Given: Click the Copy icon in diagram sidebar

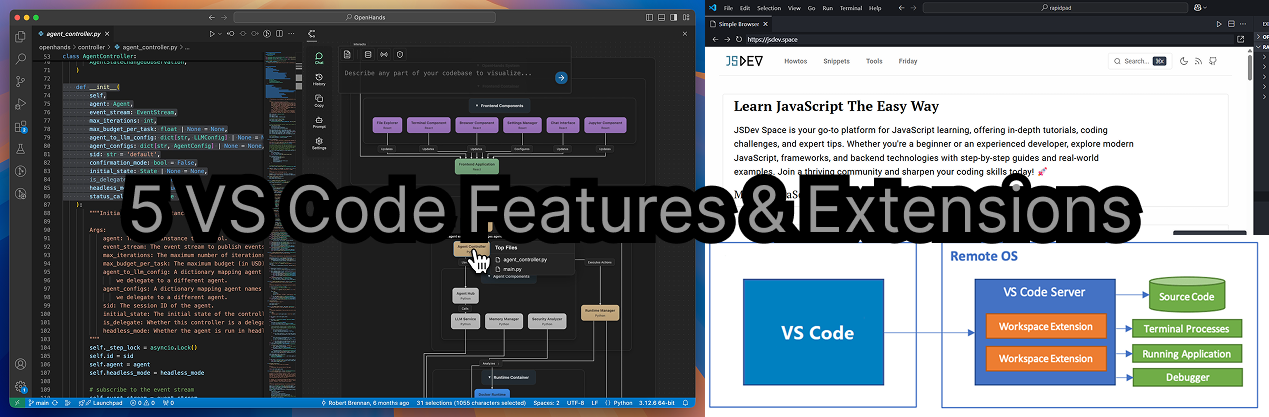Looking at the screenshot, I should pos(318,101).
